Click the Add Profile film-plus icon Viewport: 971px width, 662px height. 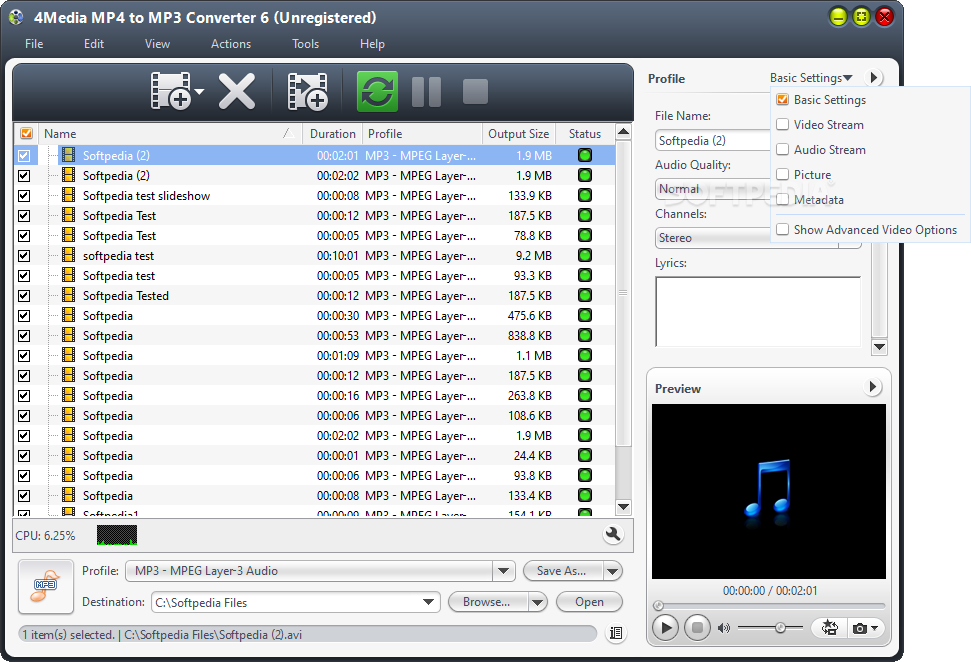pyautogui.click(x=308, y=92)
